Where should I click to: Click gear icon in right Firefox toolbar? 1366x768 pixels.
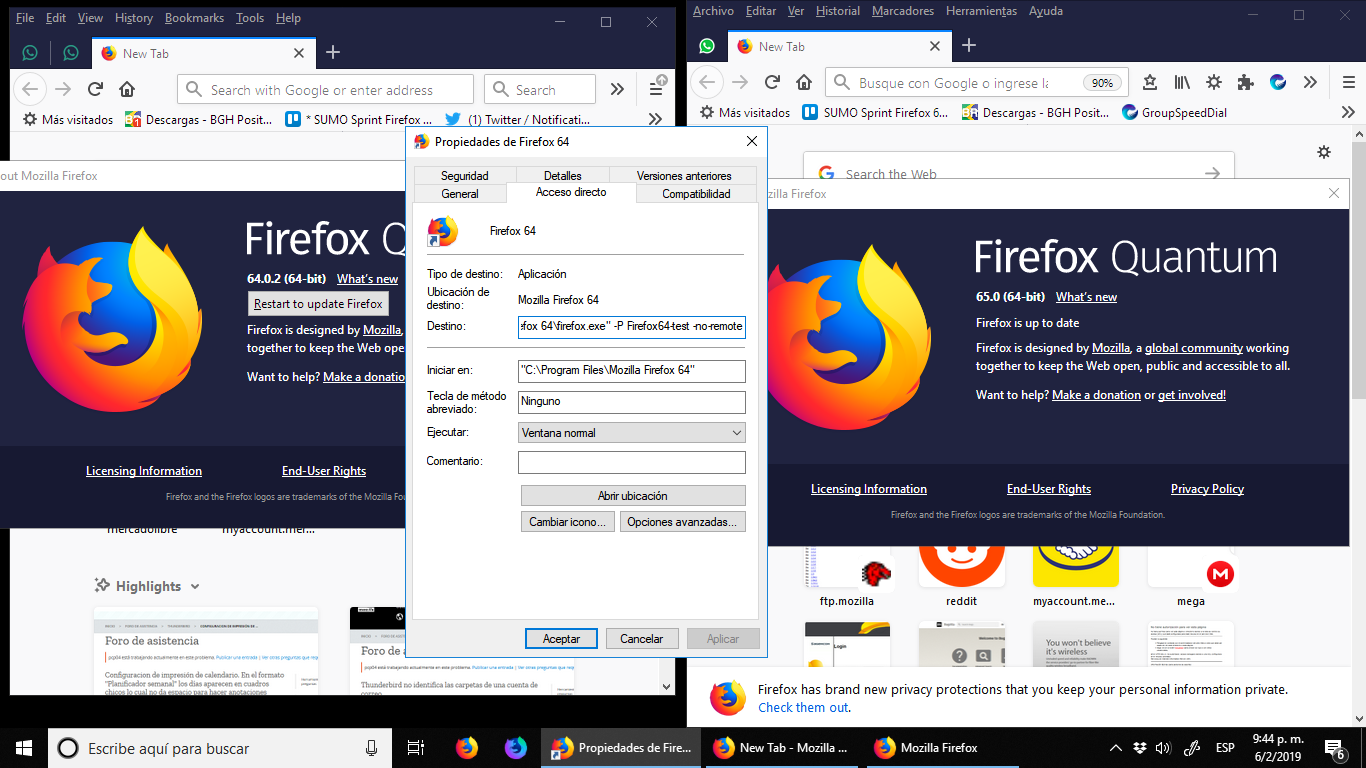click(x=1214, y=82)
